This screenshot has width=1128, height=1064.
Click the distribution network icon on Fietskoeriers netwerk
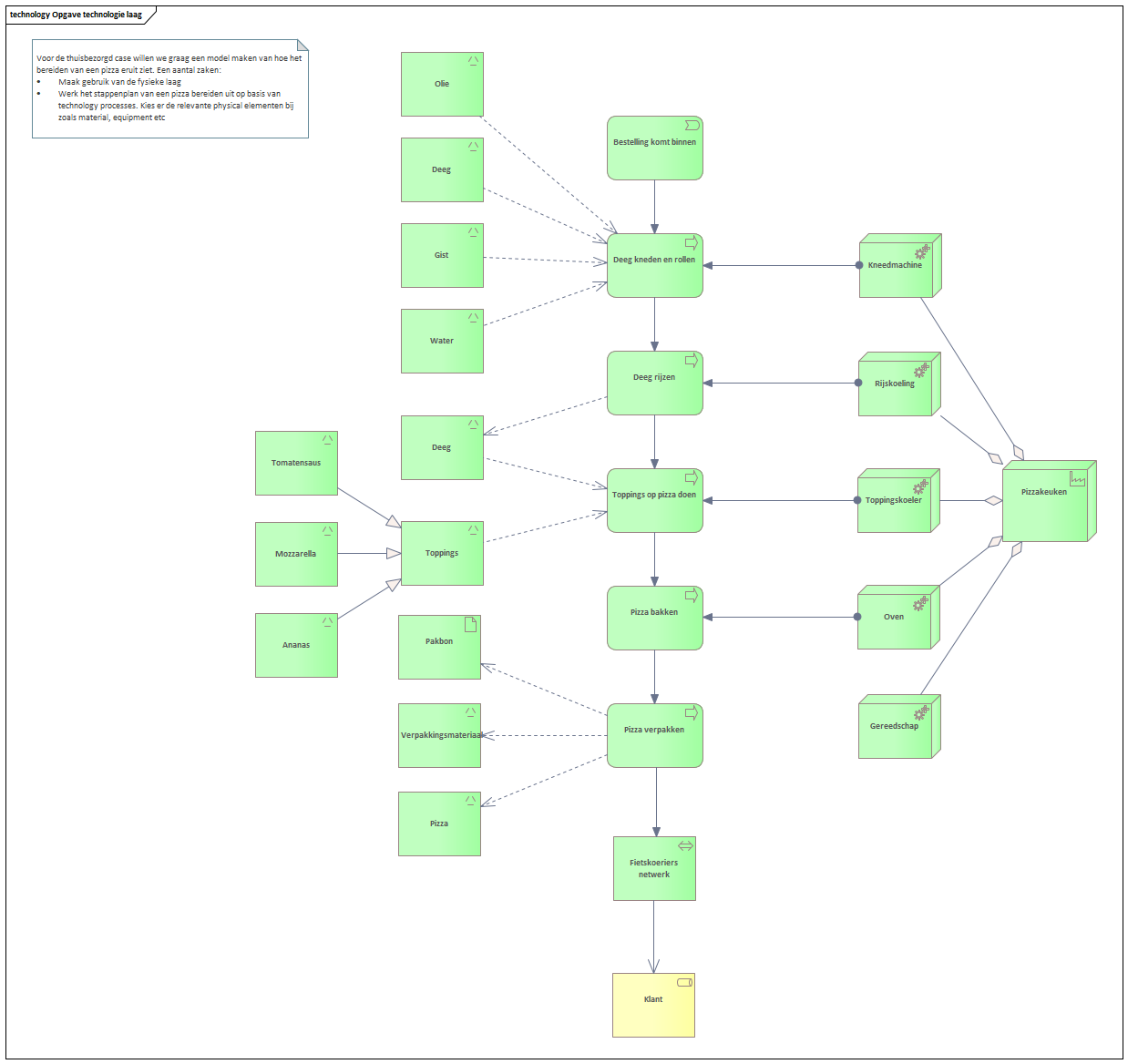pos(685,845)
